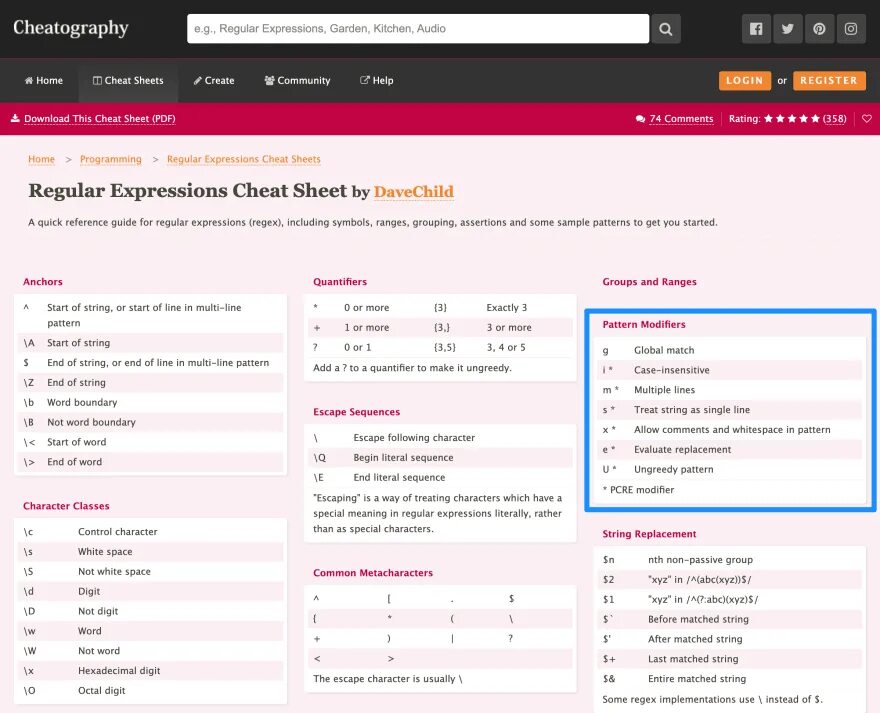This screenshot has width=880, height=713.
Task: Open Regular Expressions Cheat Sheets breadcrumb
Action: [x=244, y=159]
